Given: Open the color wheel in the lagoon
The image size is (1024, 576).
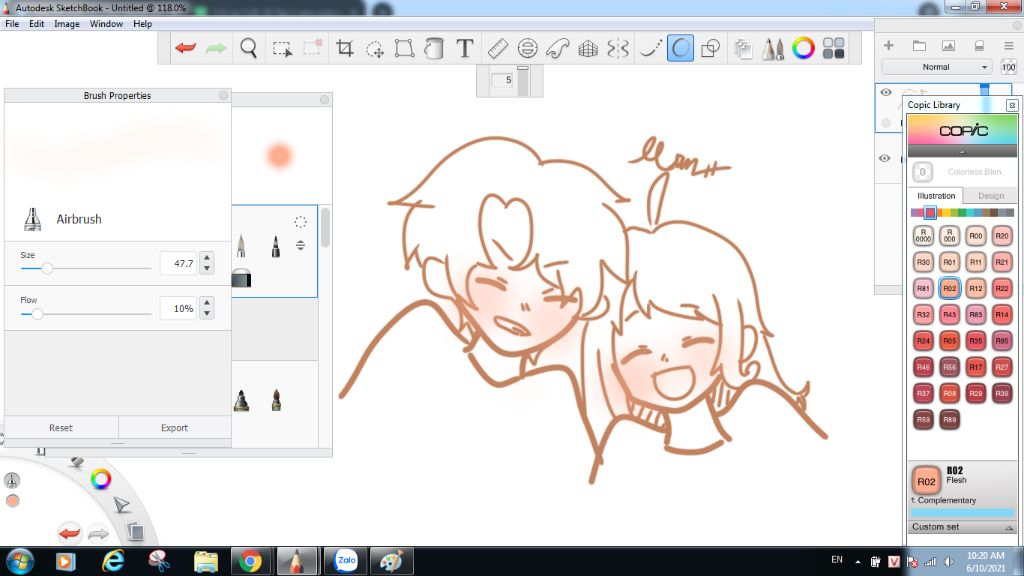Looking at the screenshot, I should pos(101,479).
